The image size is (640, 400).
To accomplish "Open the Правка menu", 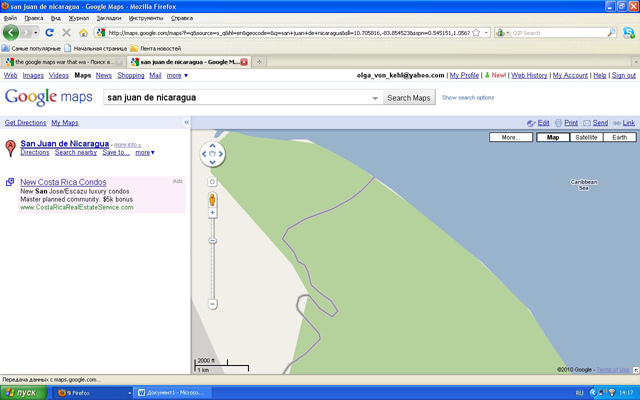I will tap(33, 18).
